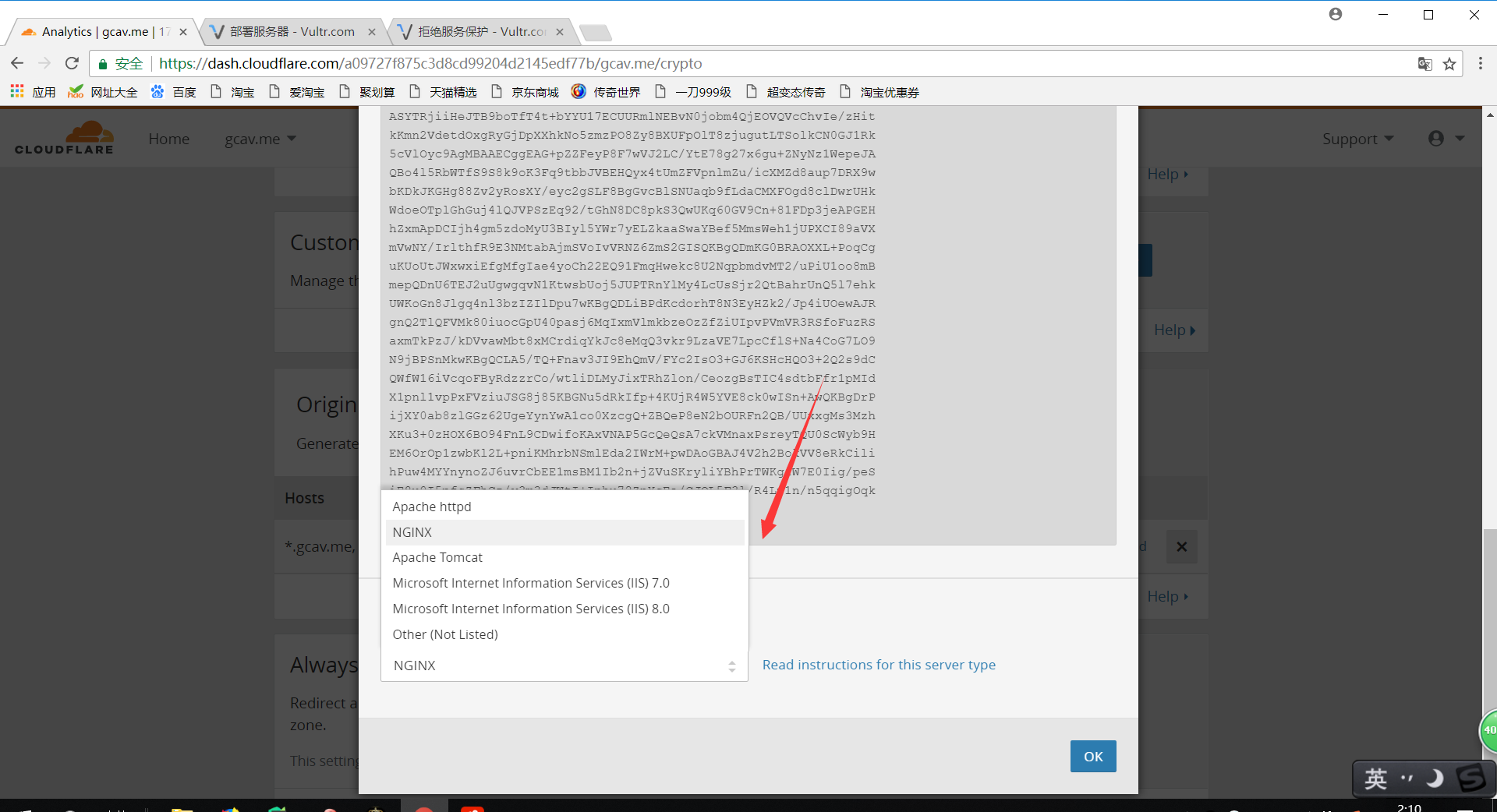Click the Cloudflare logo
Screen dimensions: 1497x812
(64, 138)
